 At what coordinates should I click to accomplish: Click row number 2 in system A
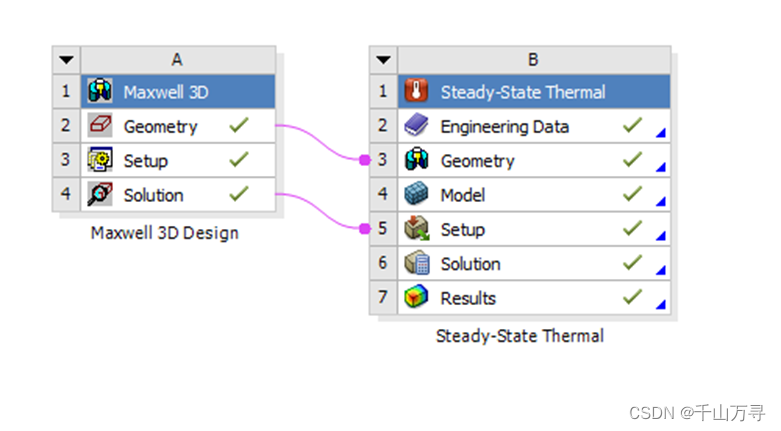point(66,126)
